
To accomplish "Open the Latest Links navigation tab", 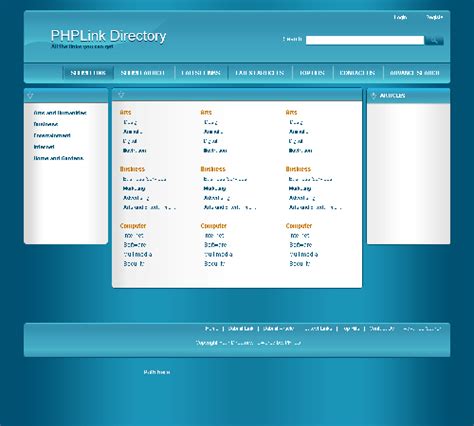I will pos(201,73).
